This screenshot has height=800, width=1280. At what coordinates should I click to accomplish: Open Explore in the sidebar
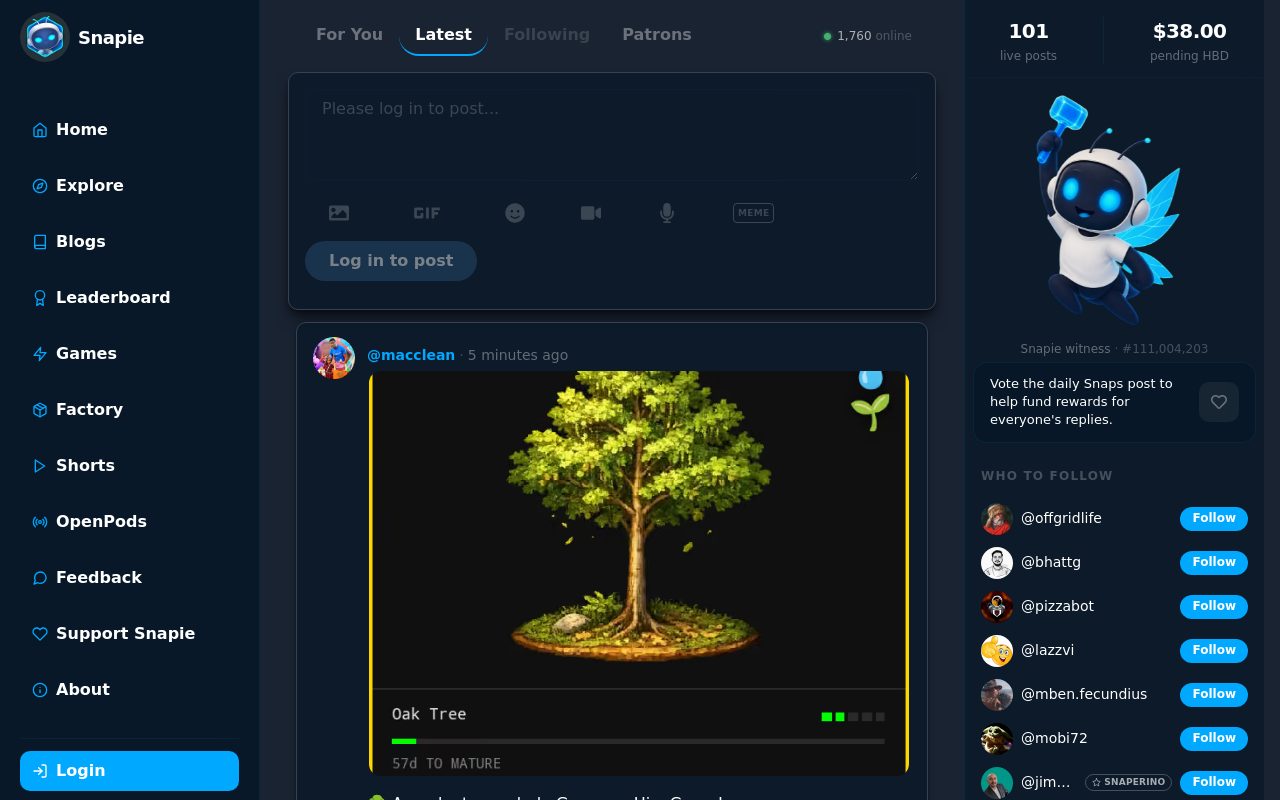point(129,185)
